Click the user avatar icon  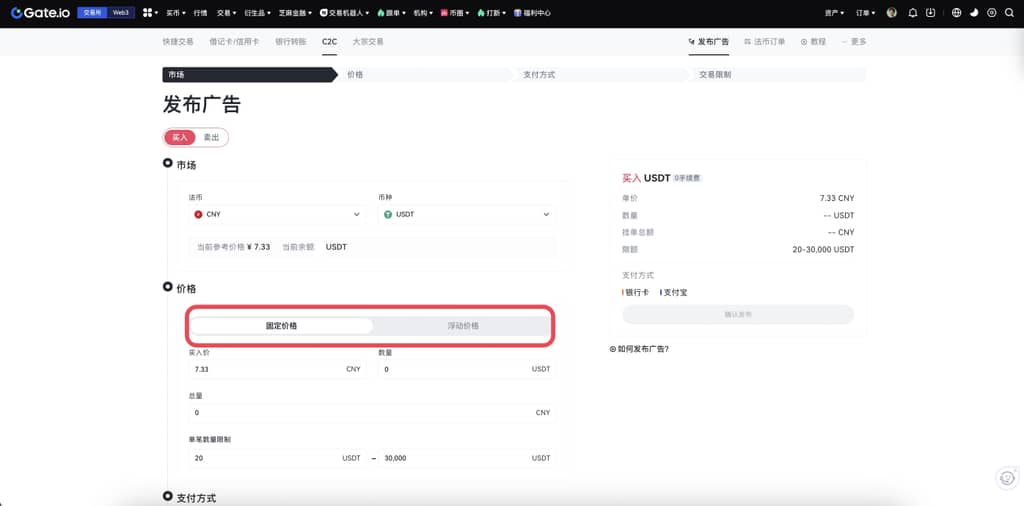(892, 13)
